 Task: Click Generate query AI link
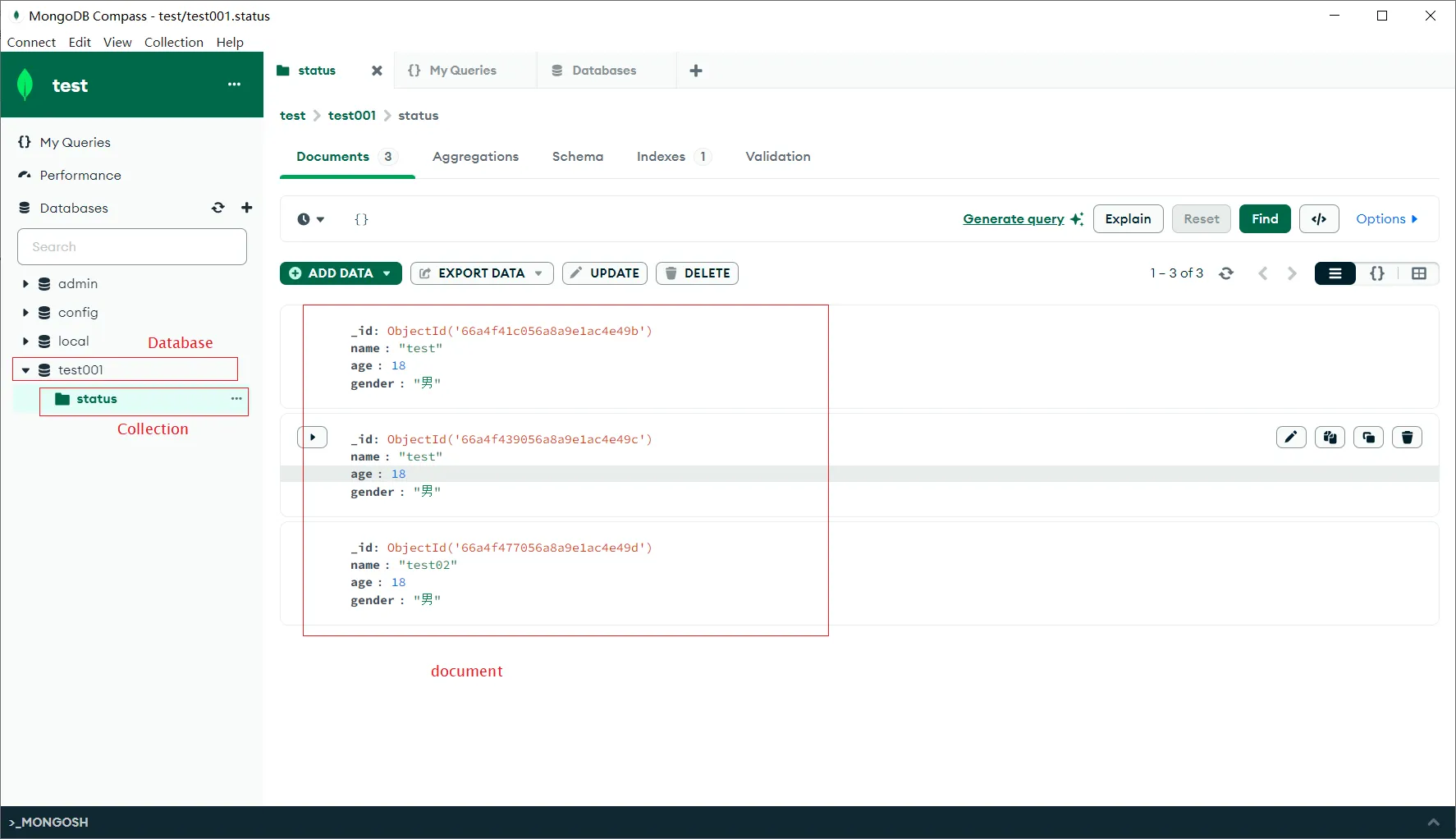1023,219
